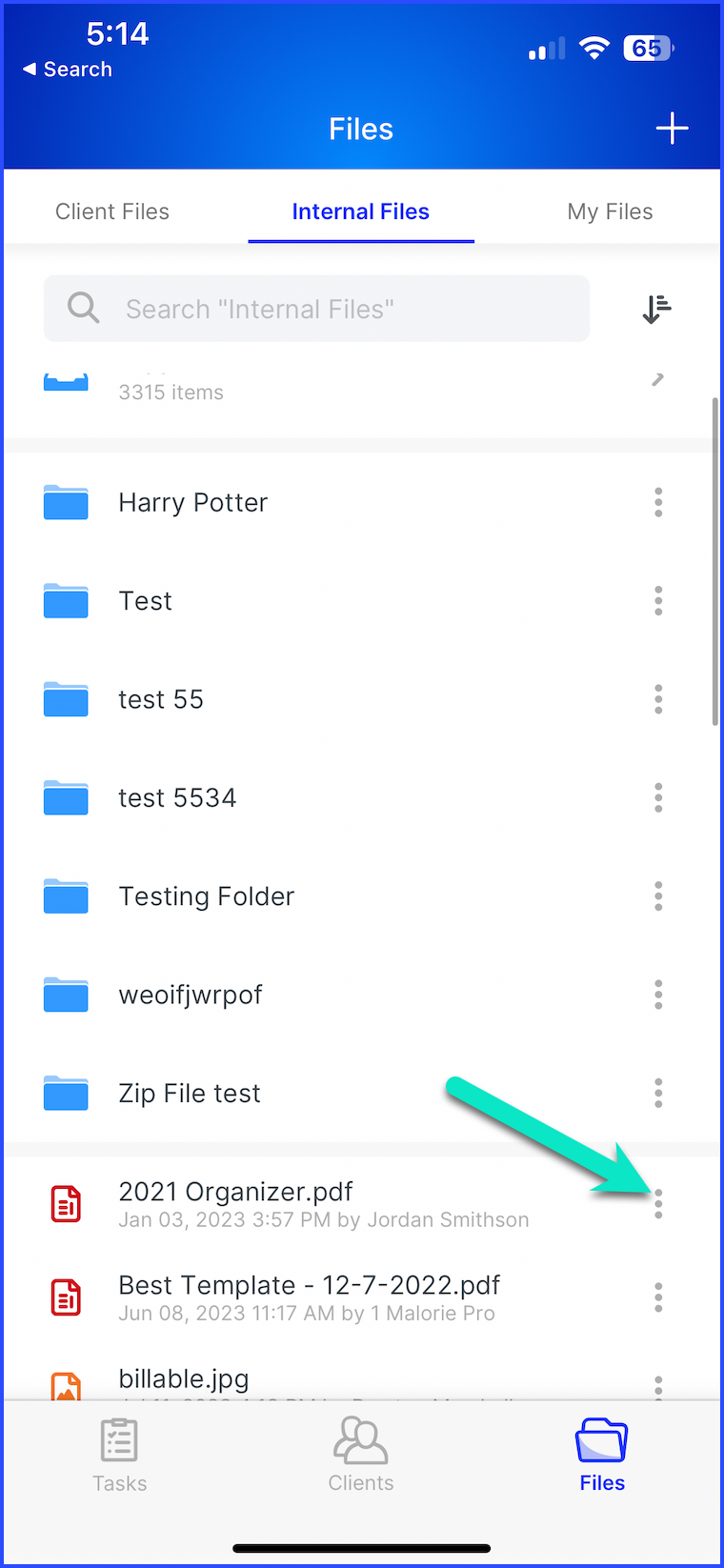Open three-dot menu for weoifjwrpof folder
The width and height of the screenshot is (724, 1568).
pyautogui.click(x=658, y=995)
